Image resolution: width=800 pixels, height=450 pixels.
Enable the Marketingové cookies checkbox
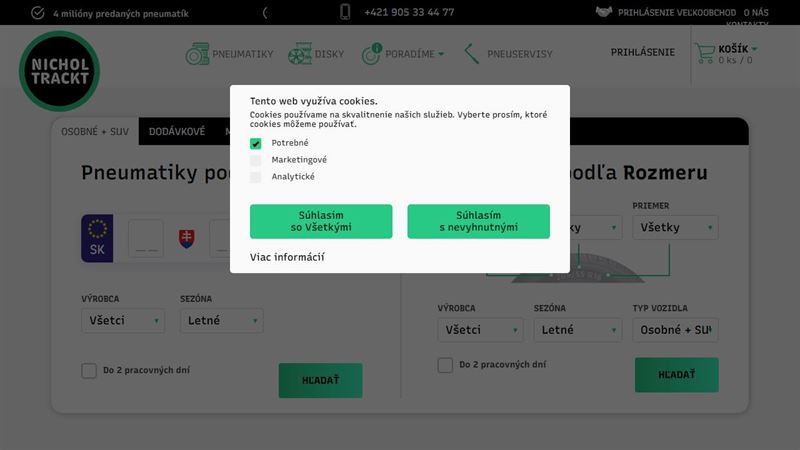[256, 160]
